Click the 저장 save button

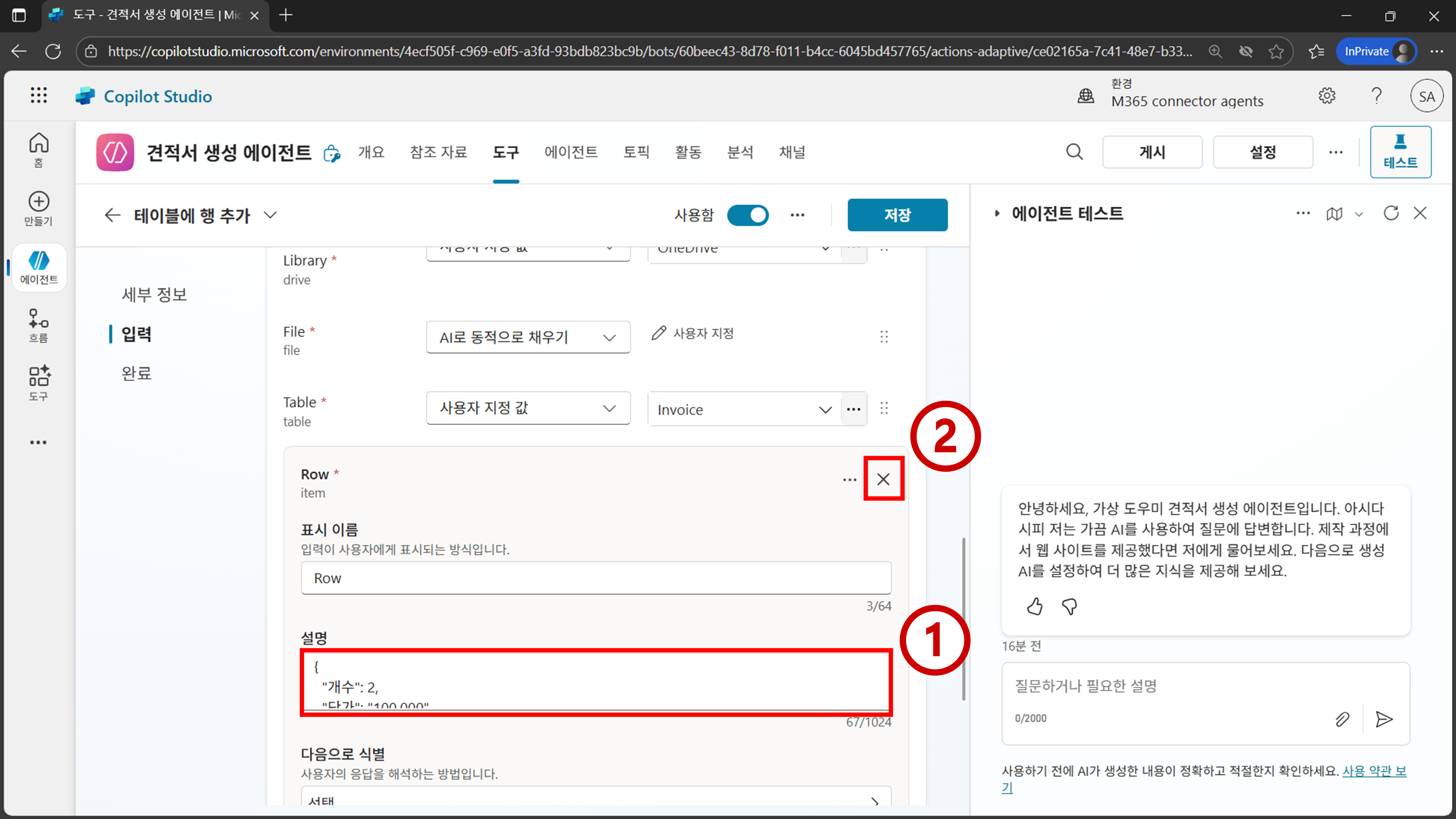pos(897,215)
